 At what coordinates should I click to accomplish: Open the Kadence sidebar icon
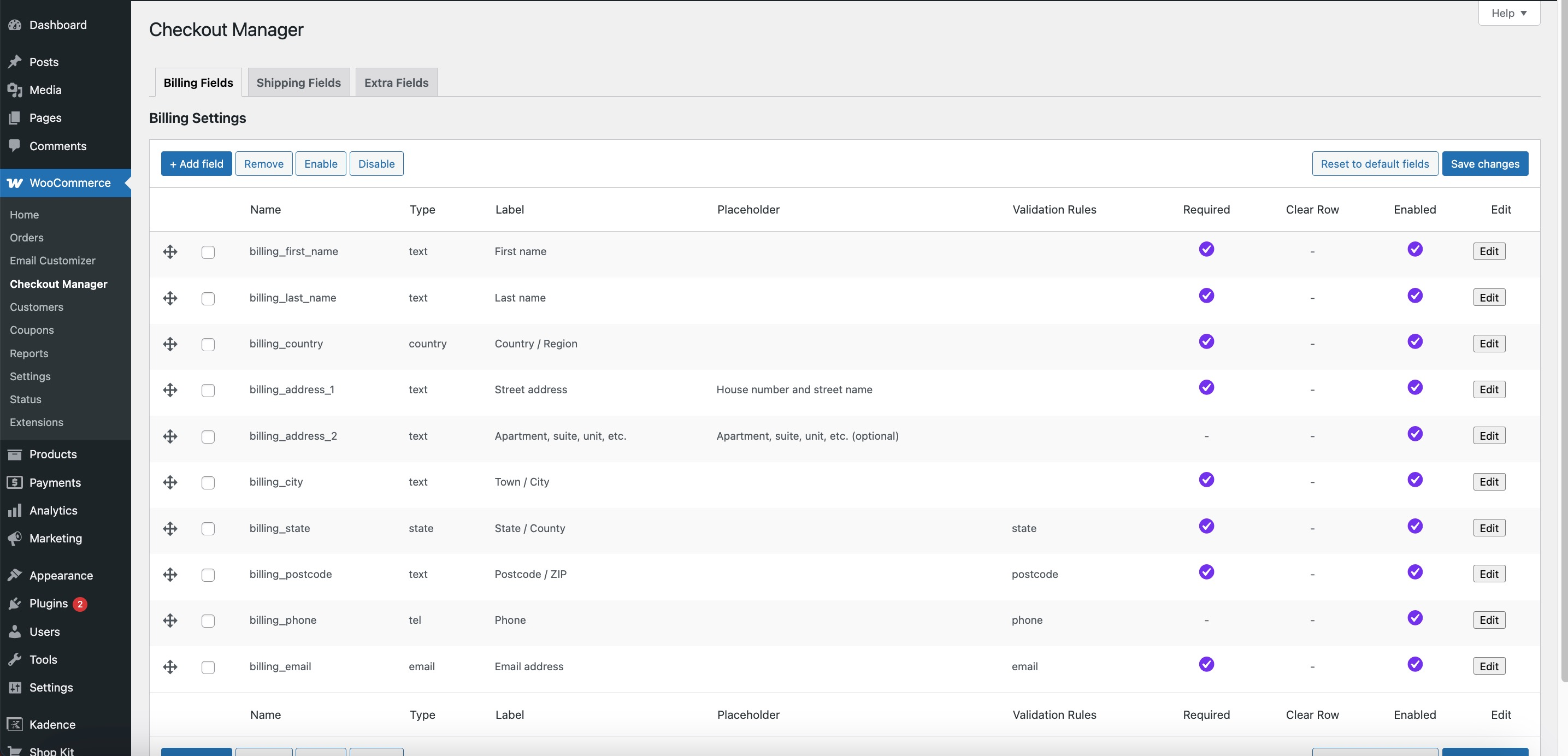(x=15, y=724)
